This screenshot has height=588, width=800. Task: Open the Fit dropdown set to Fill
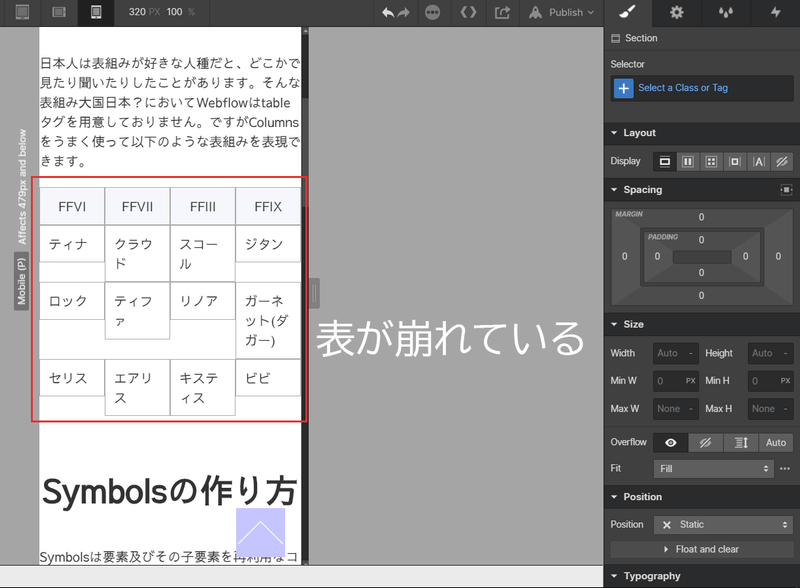pos(713,468)
